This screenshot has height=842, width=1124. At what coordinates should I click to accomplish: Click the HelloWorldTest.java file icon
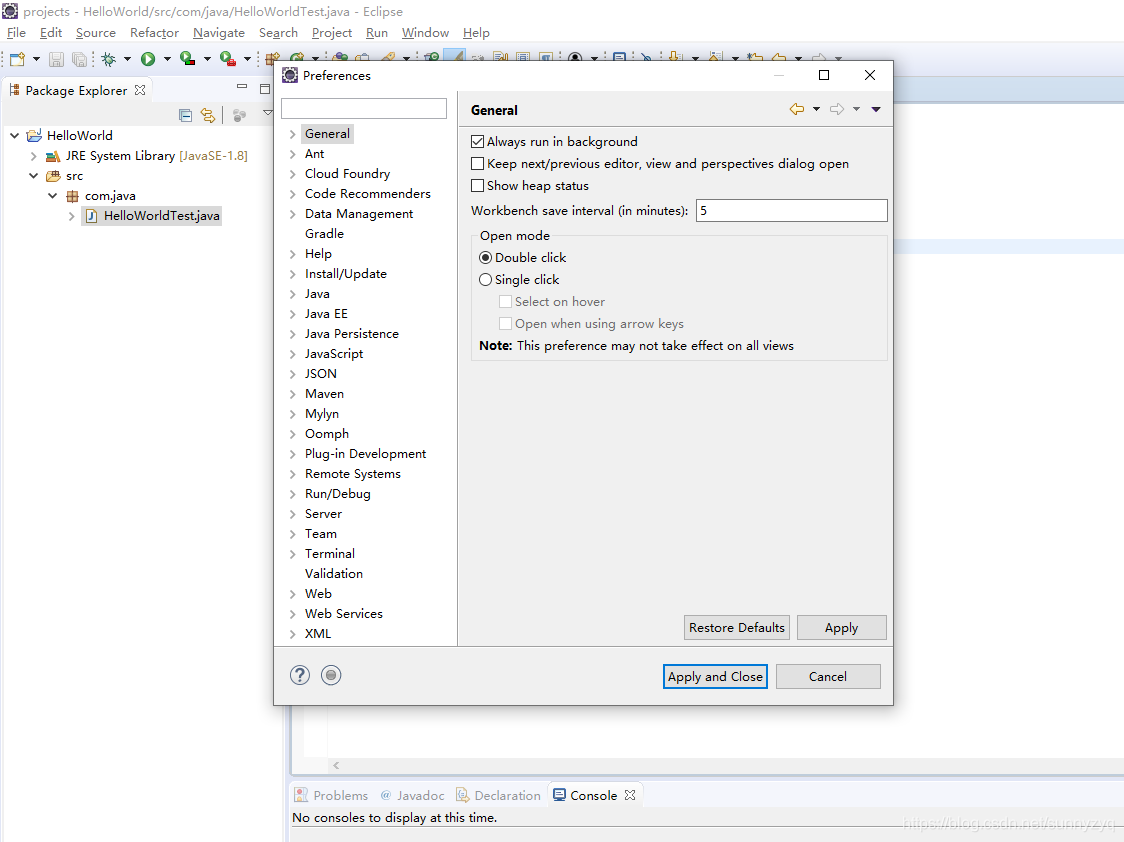coord(91,216)
